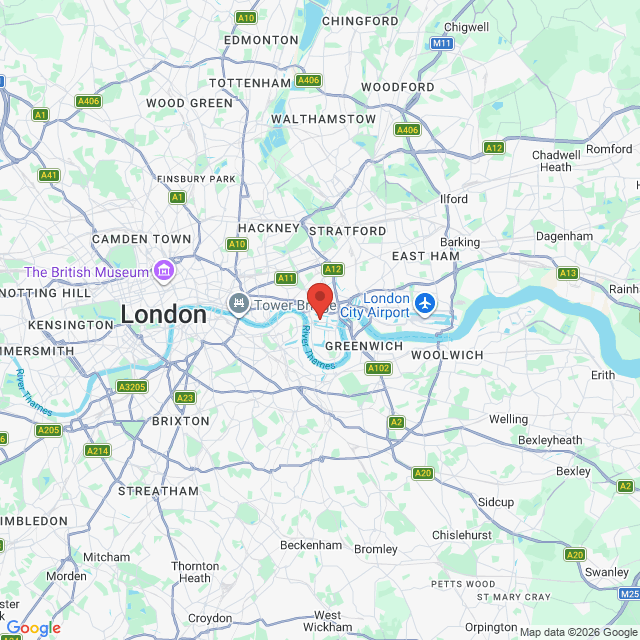Click the A214 road shield

pyautogui.click(x=98, y=451)
